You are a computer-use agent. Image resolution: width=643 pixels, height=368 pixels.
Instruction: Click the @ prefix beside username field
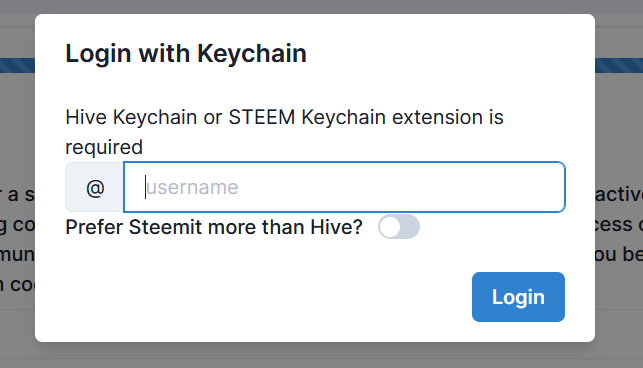(95, 187)
